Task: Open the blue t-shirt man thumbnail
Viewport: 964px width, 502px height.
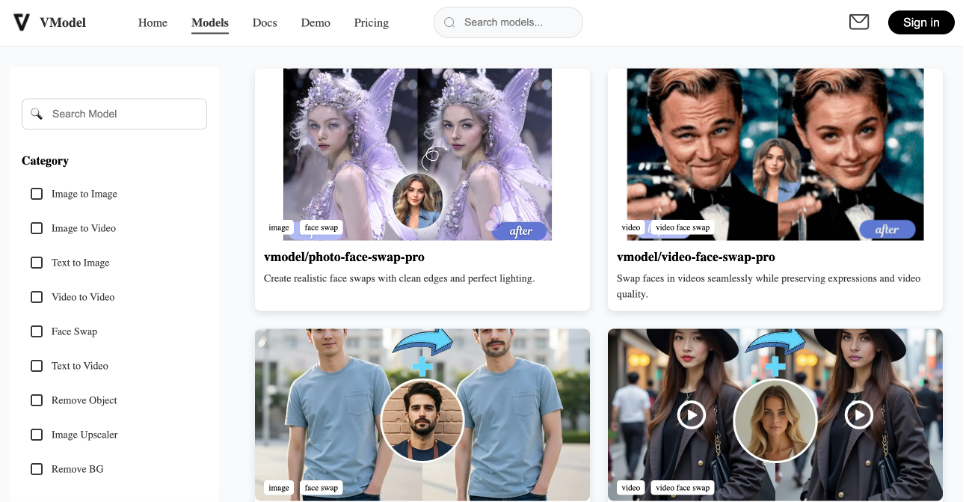Action: (x=422, y=415)
